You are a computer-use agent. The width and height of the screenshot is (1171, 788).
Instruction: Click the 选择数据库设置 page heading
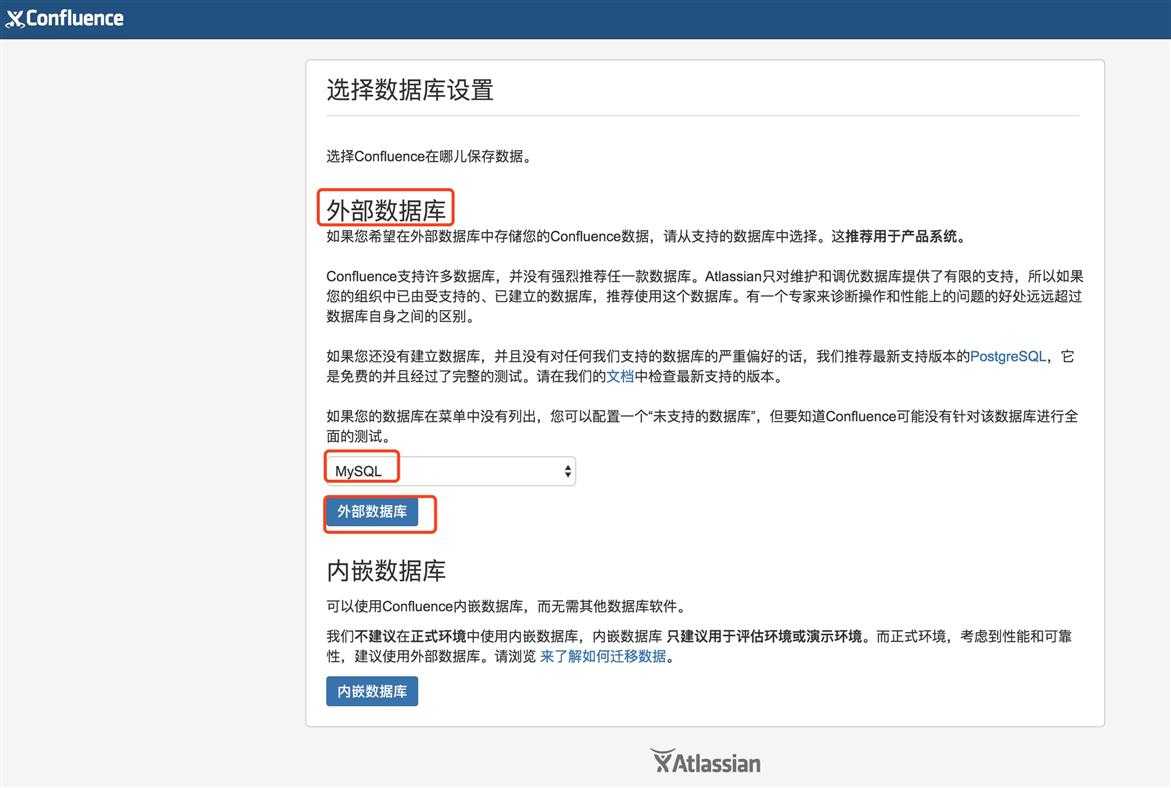pyautogui.click(x=410, y=90)
